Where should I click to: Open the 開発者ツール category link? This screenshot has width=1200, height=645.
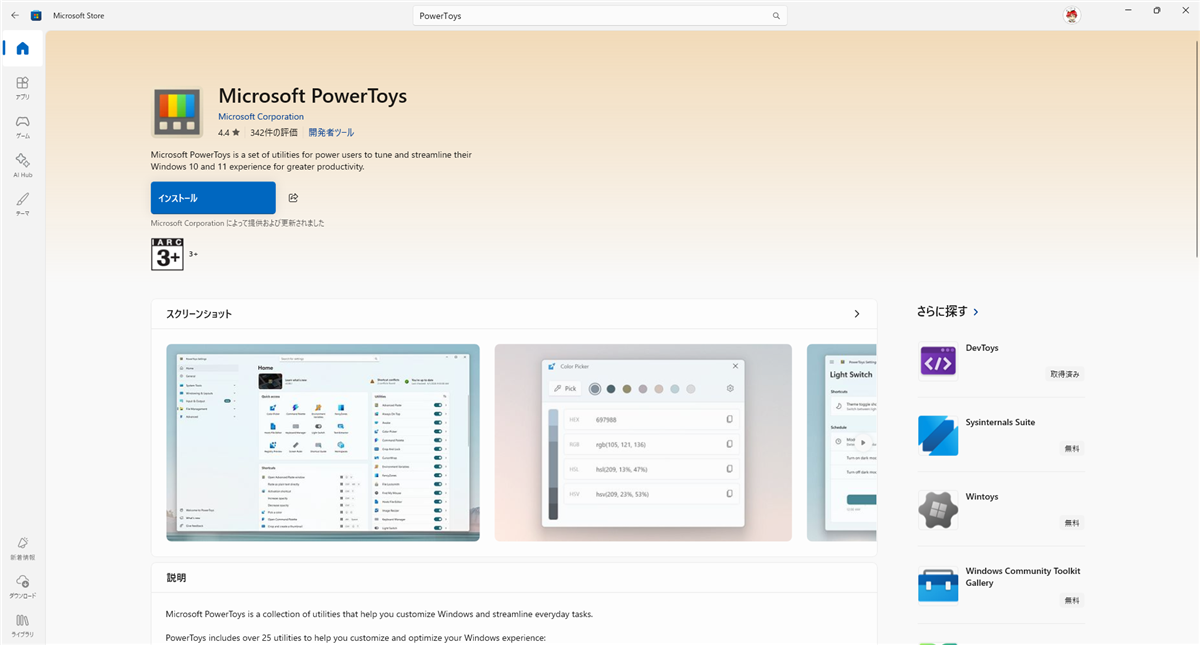click(x=331, y=132)
